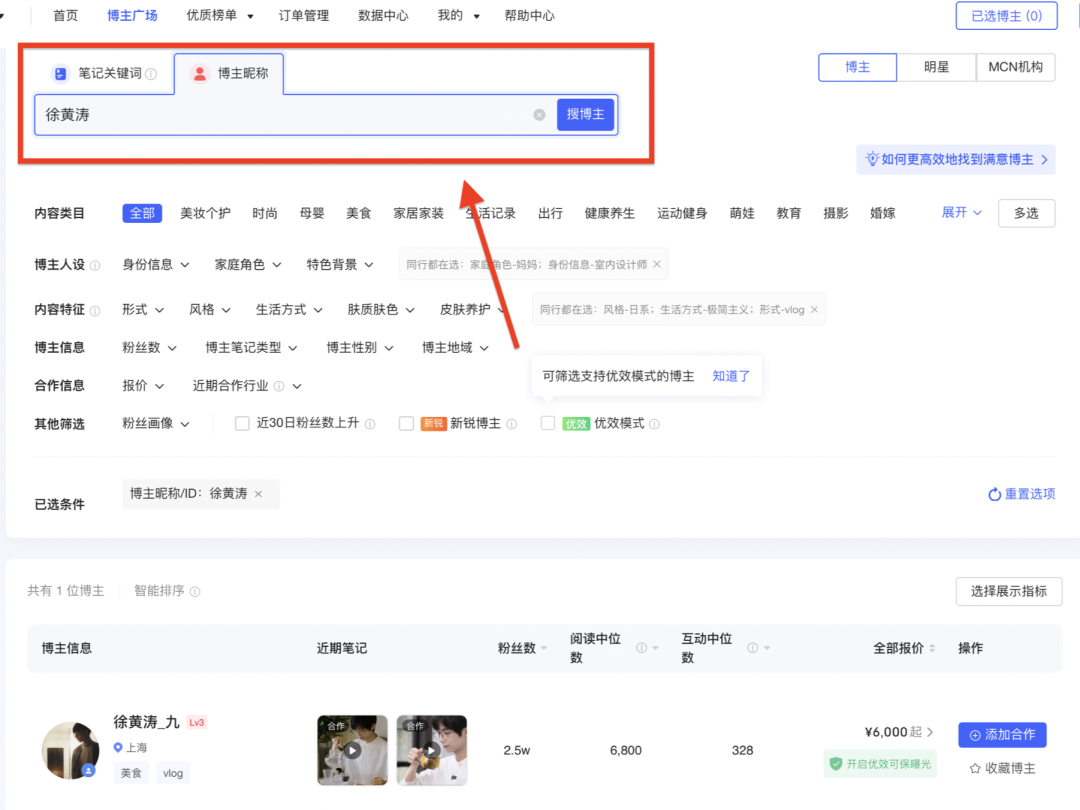Enable the 近30日粉丝数上升 checkbox

tap(242, 423)
